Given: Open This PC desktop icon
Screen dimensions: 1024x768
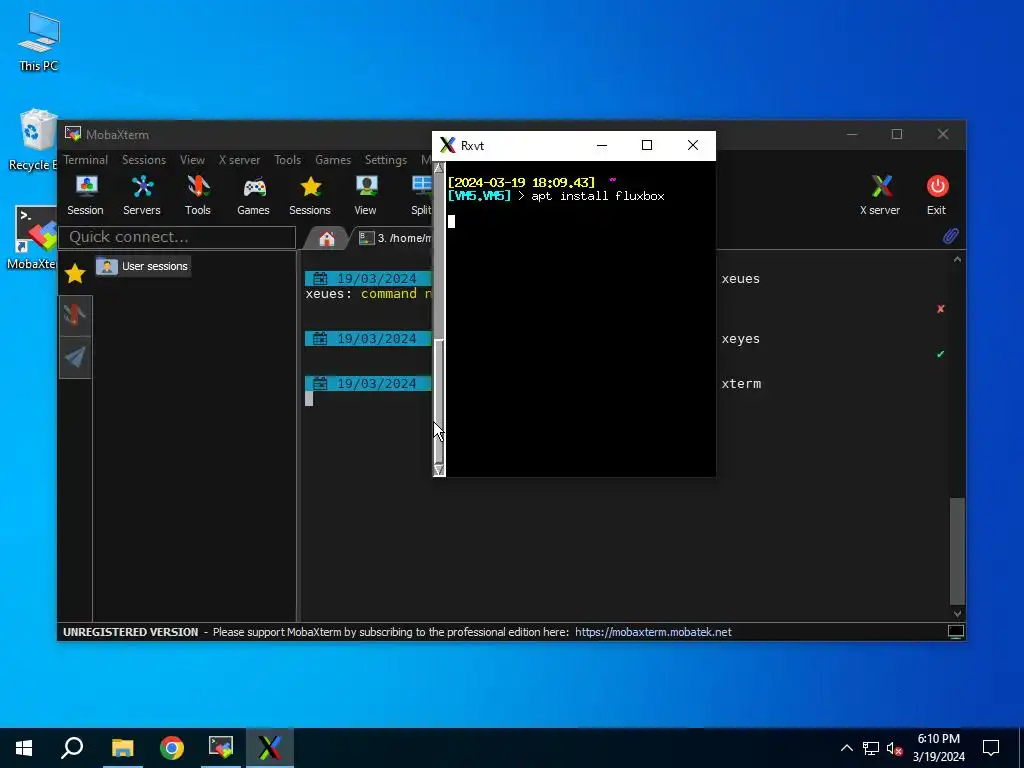Looking at the screenshot, I should pyautogui.click(x=39, y=42).
